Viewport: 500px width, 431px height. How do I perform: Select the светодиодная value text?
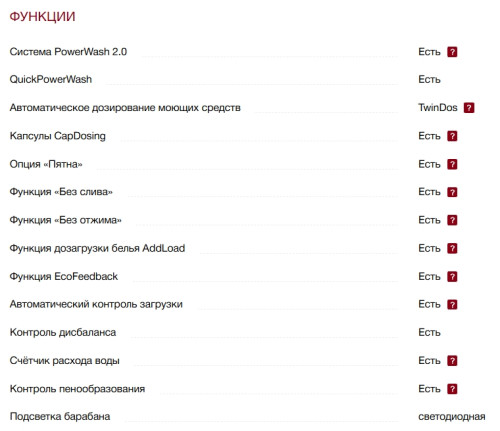(x=452, y=416)
